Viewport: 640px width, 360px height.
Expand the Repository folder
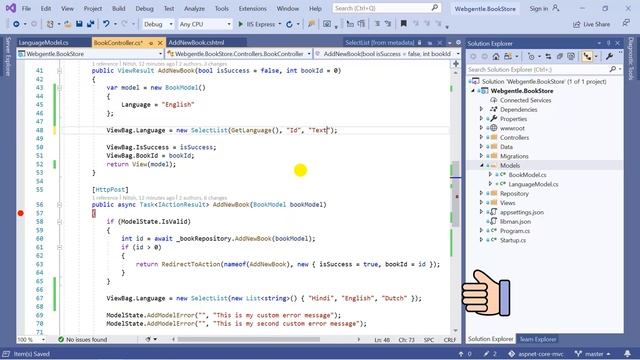(481, 193)
